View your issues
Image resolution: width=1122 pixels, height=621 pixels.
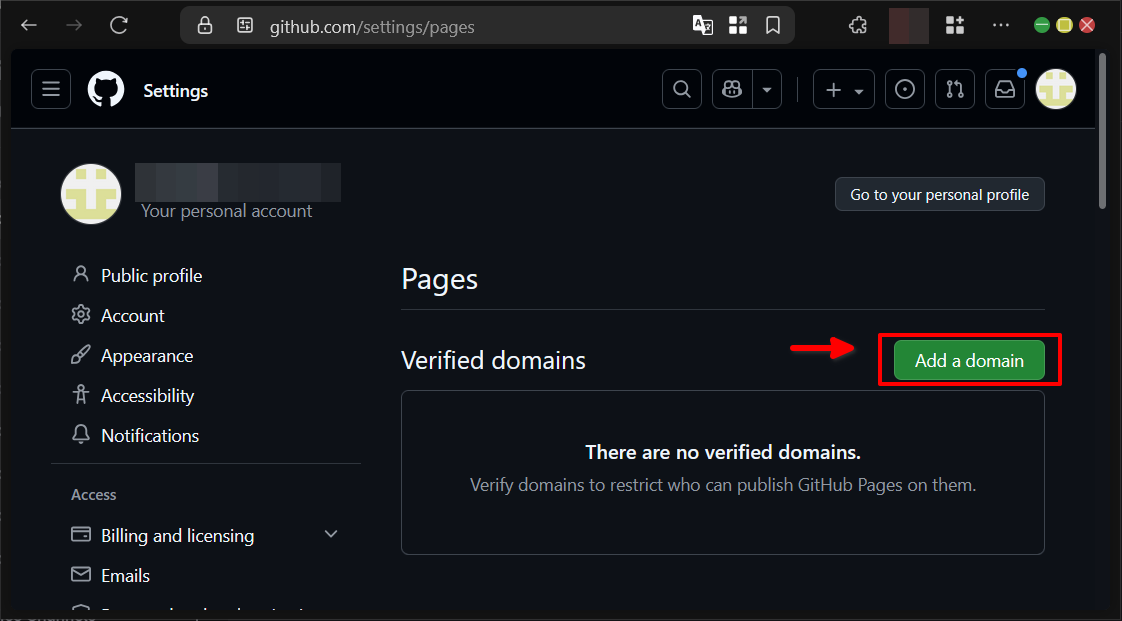point(904,89)
